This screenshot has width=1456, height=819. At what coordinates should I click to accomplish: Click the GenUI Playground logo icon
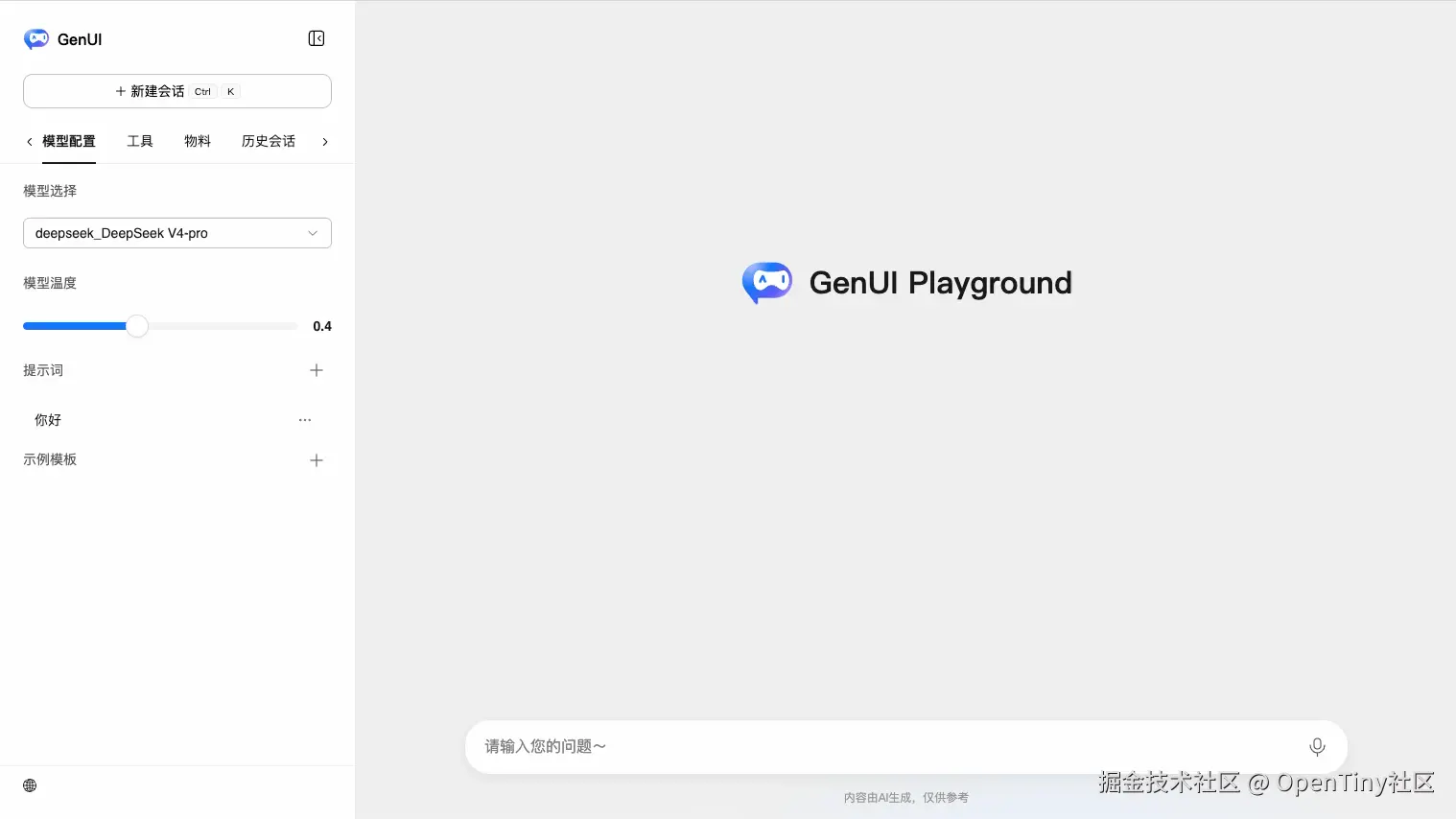coord(767,283)
